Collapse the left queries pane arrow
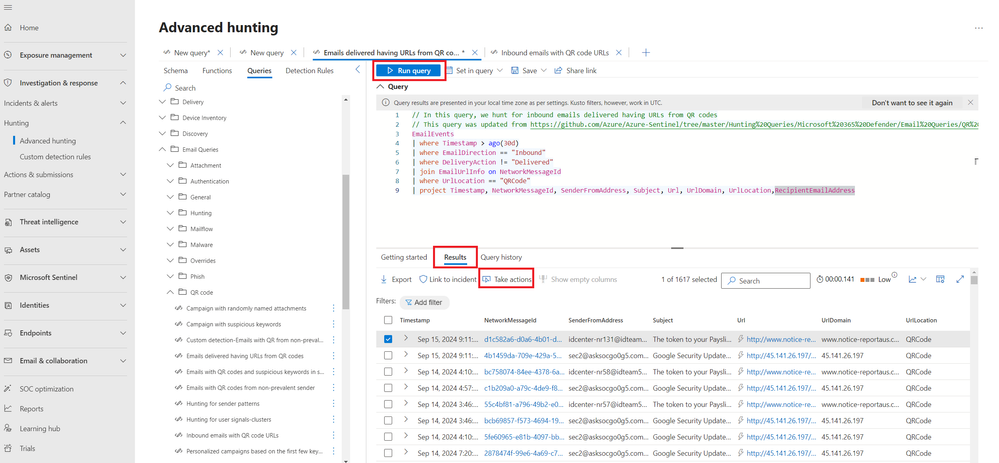 point(357,70)
